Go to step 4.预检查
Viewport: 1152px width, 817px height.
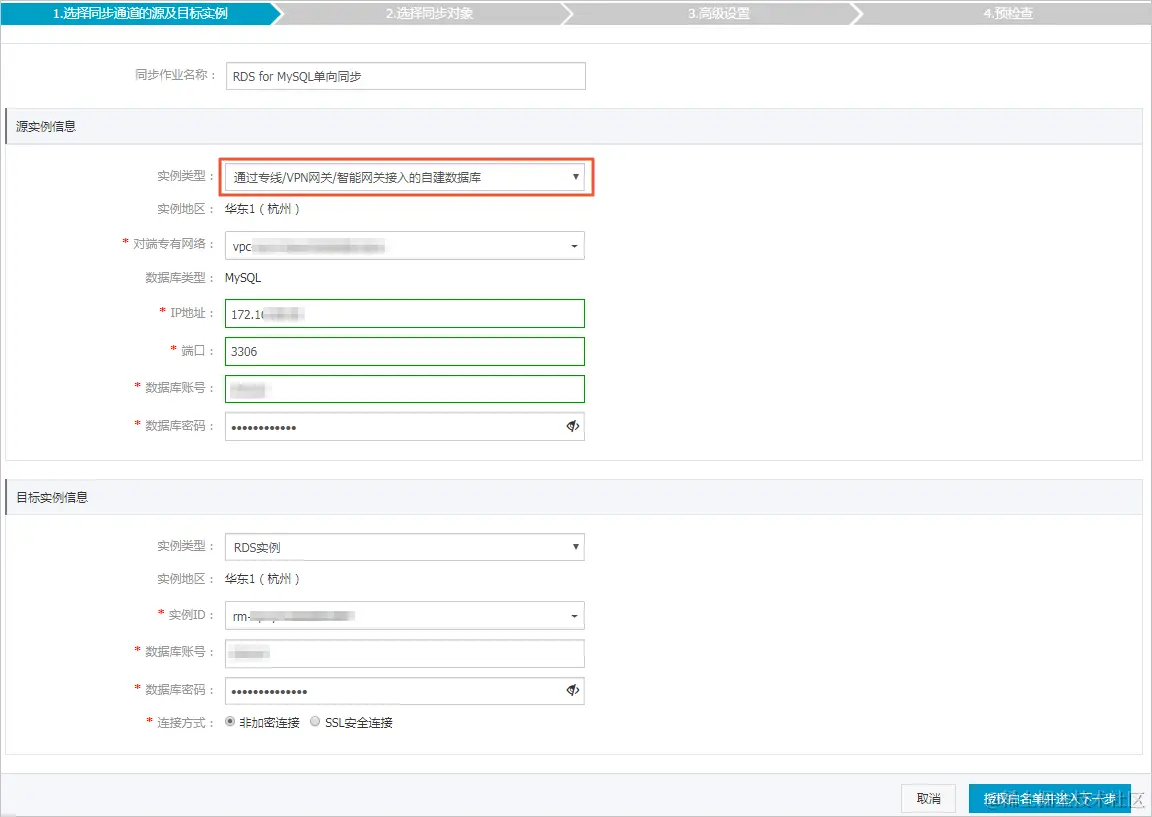[1008, 13]
